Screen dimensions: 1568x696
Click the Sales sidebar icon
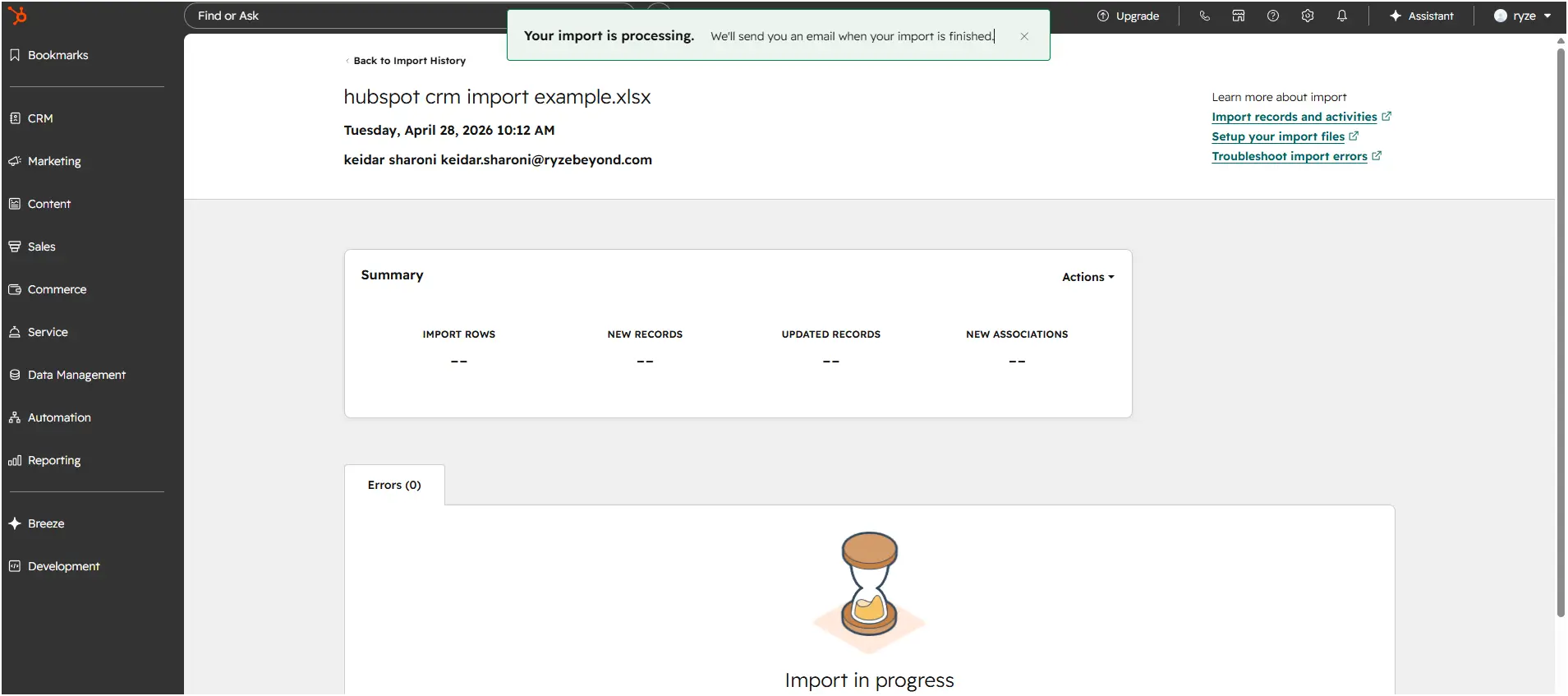tap(15, 247)
